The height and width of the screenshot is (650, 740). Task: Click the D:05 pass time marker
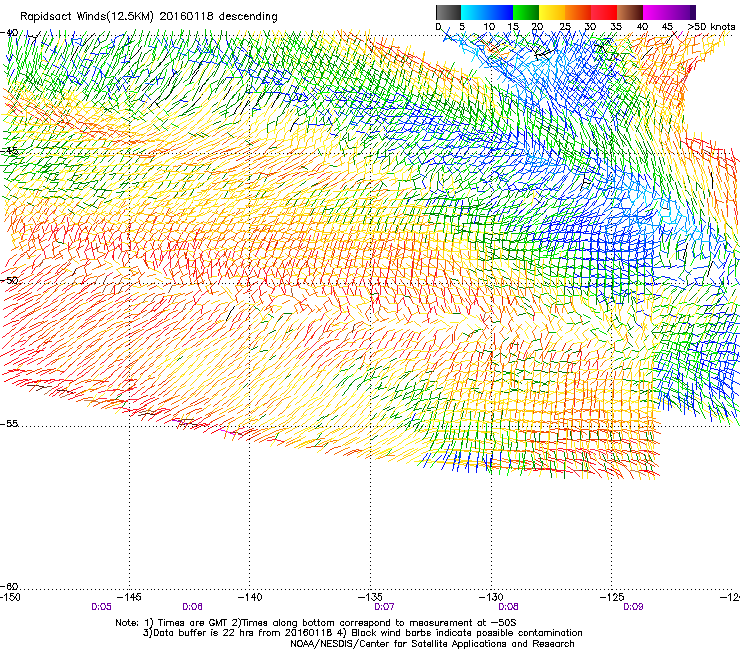tap(101, 607)
